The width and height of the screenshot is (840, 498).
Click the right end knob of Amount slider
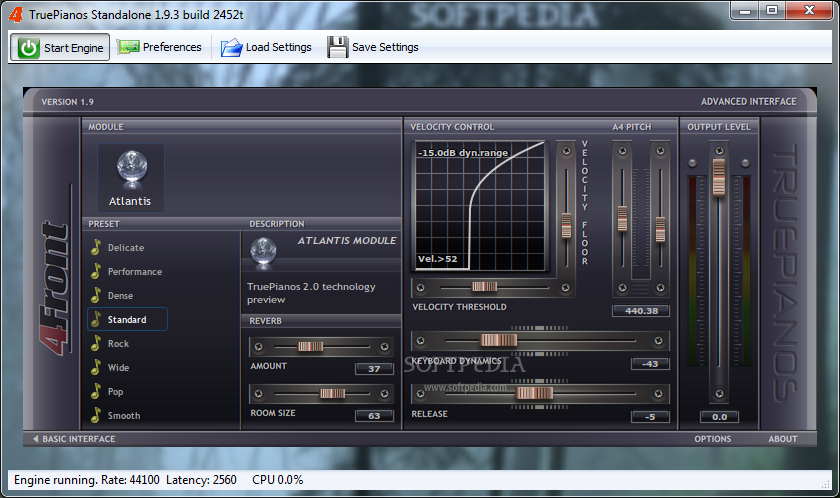click(384, 346)
